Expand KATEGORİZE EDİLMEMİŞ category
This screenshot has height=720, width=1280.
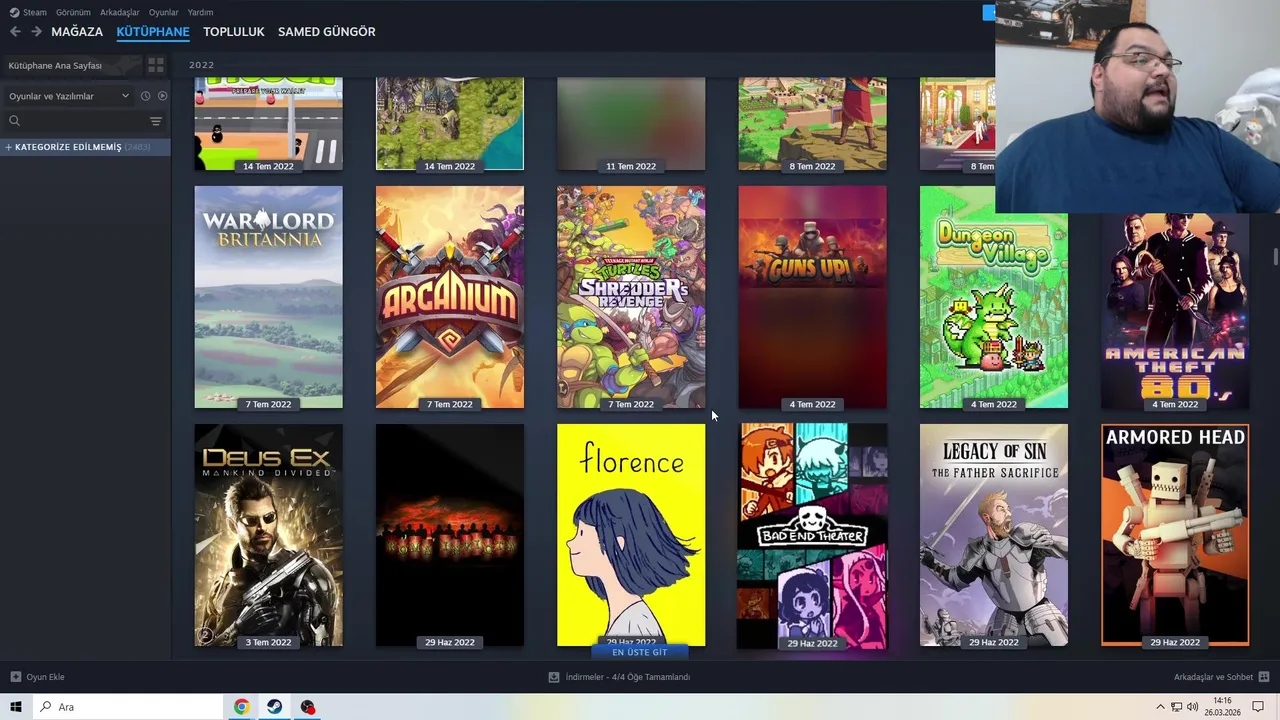[85, 147]
